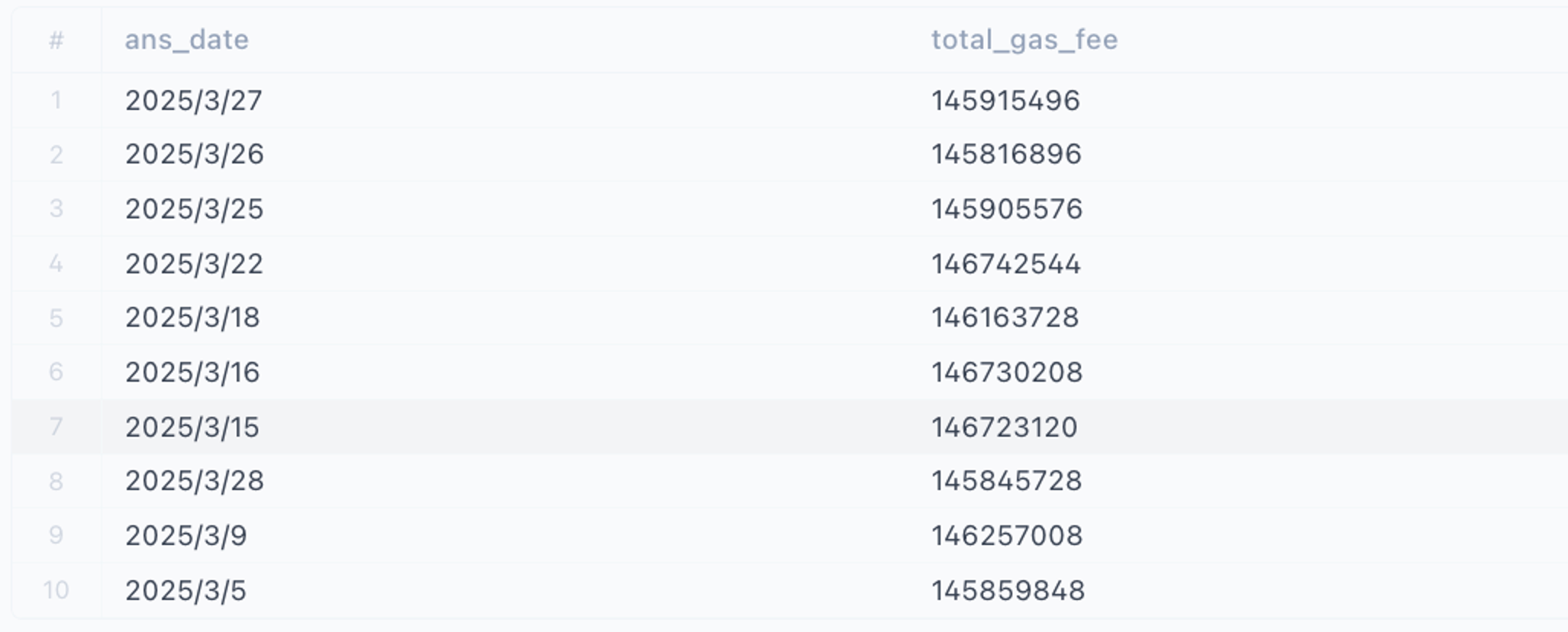1568x632 pixels.
Task: Select the gas fee value 146257008
Action: [1007, 536]
